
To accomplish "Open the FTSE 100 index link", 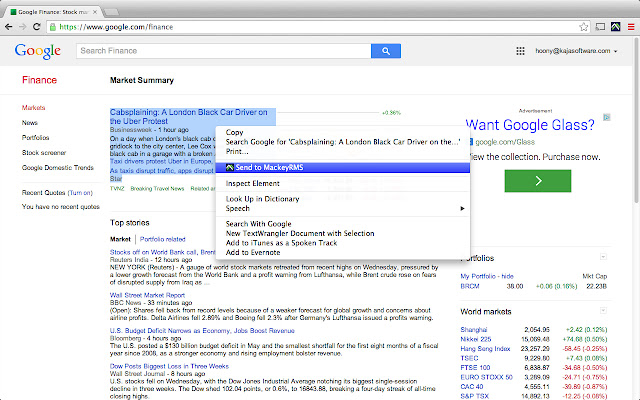I will click(475, 367).
